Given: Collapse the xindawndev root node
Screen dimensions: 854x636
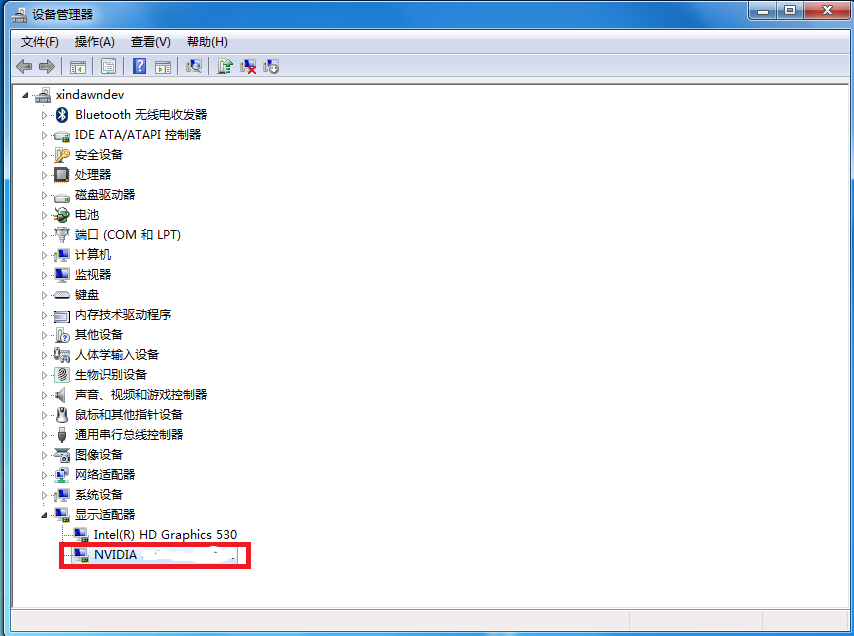Looking at the screenshot, I should (x=25, y=95).
